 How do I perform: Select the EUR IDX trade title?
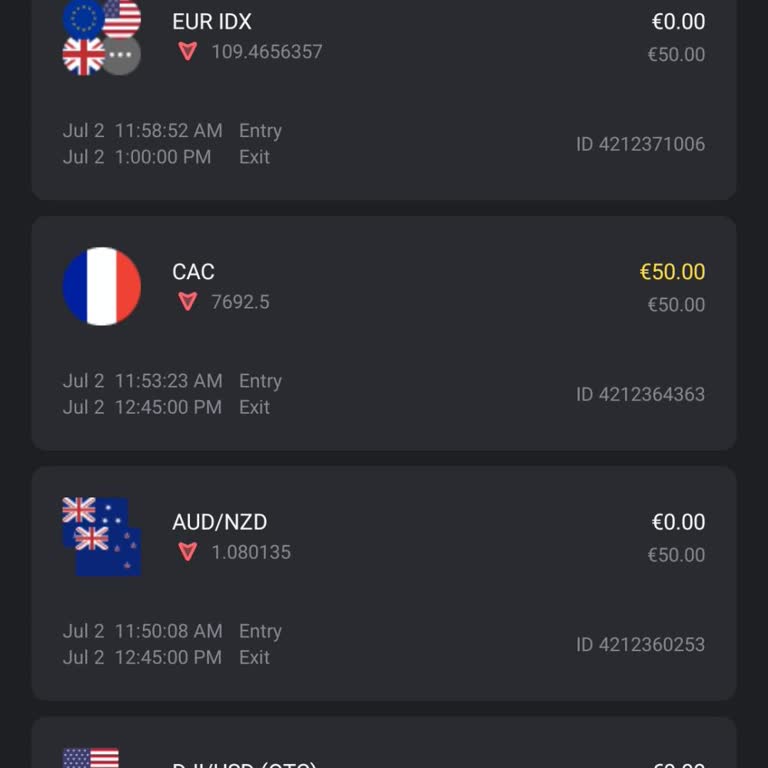point(212,21)
